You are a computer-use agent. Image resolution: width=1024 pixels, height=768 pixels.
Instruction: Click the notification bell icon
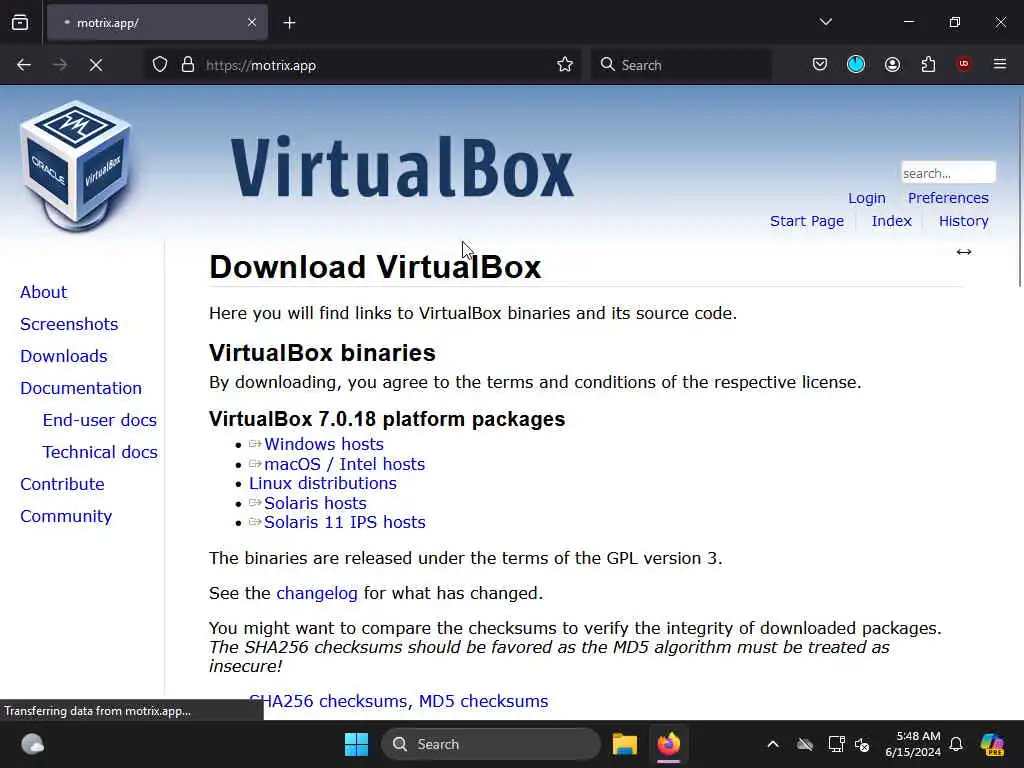tap(956, 744)
